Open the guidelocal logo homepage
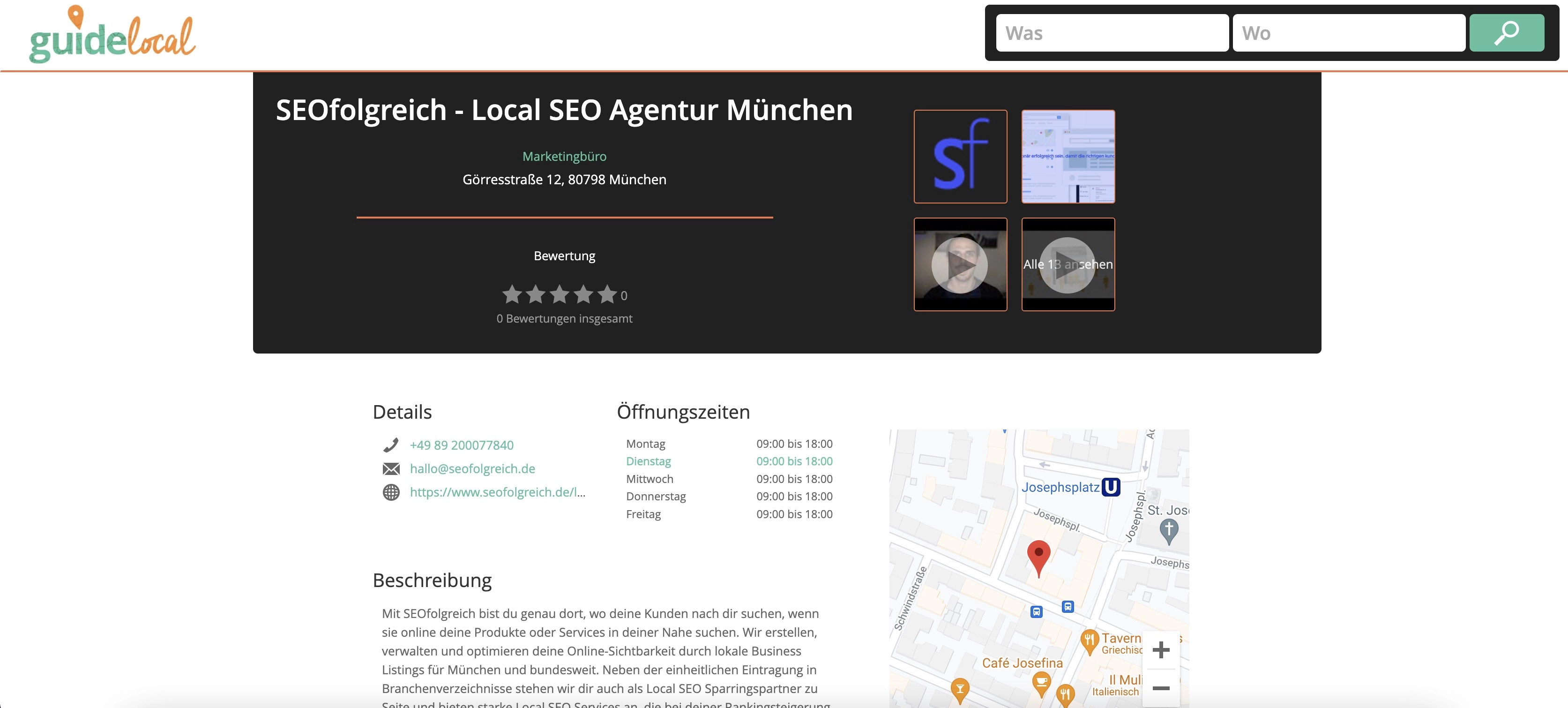Screen dimensions: 1568x708 point(112,34)
